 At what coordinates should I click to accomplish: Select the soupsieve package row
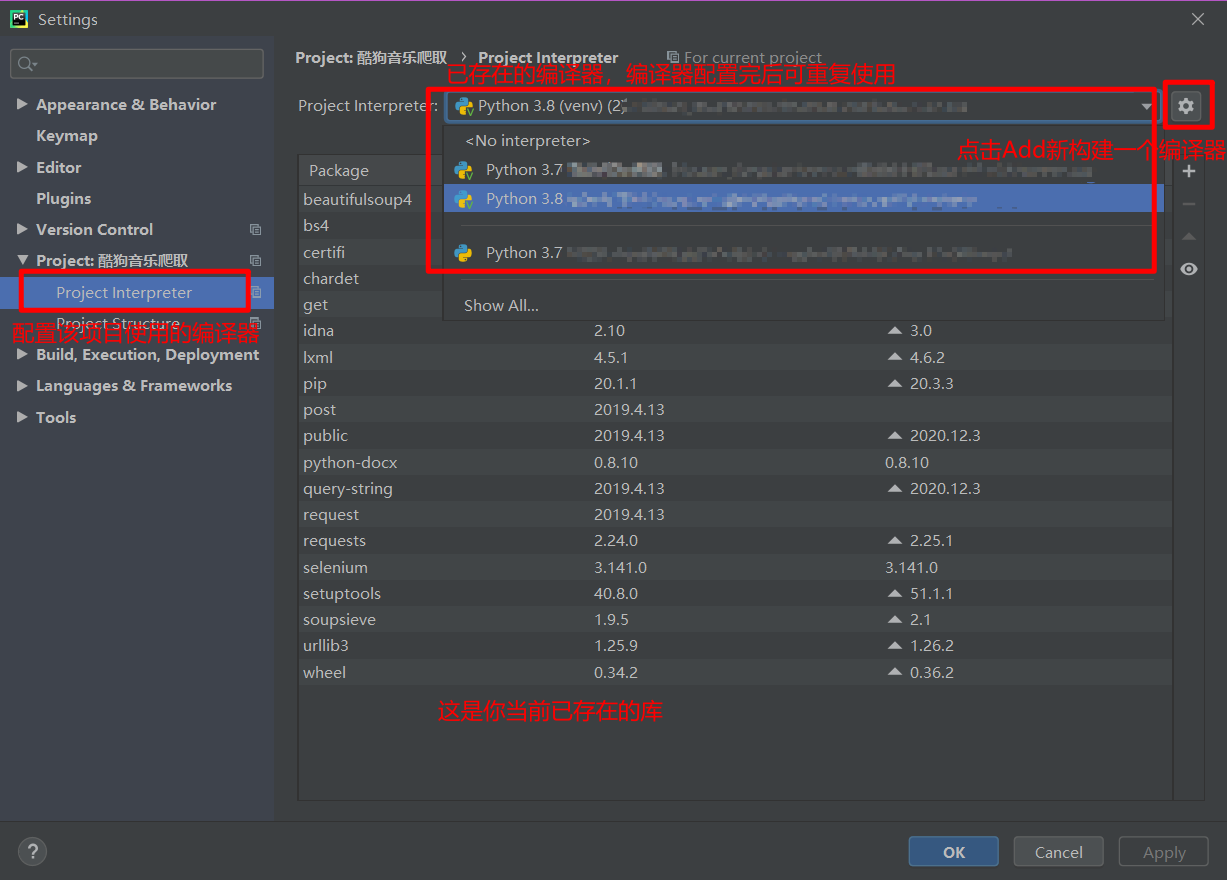click(735, 619)
